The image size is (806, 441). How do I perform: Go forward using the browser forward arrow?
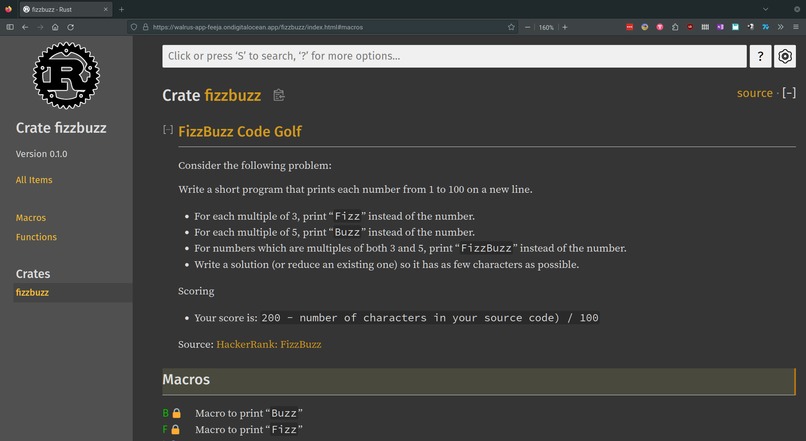click(40, 27)
